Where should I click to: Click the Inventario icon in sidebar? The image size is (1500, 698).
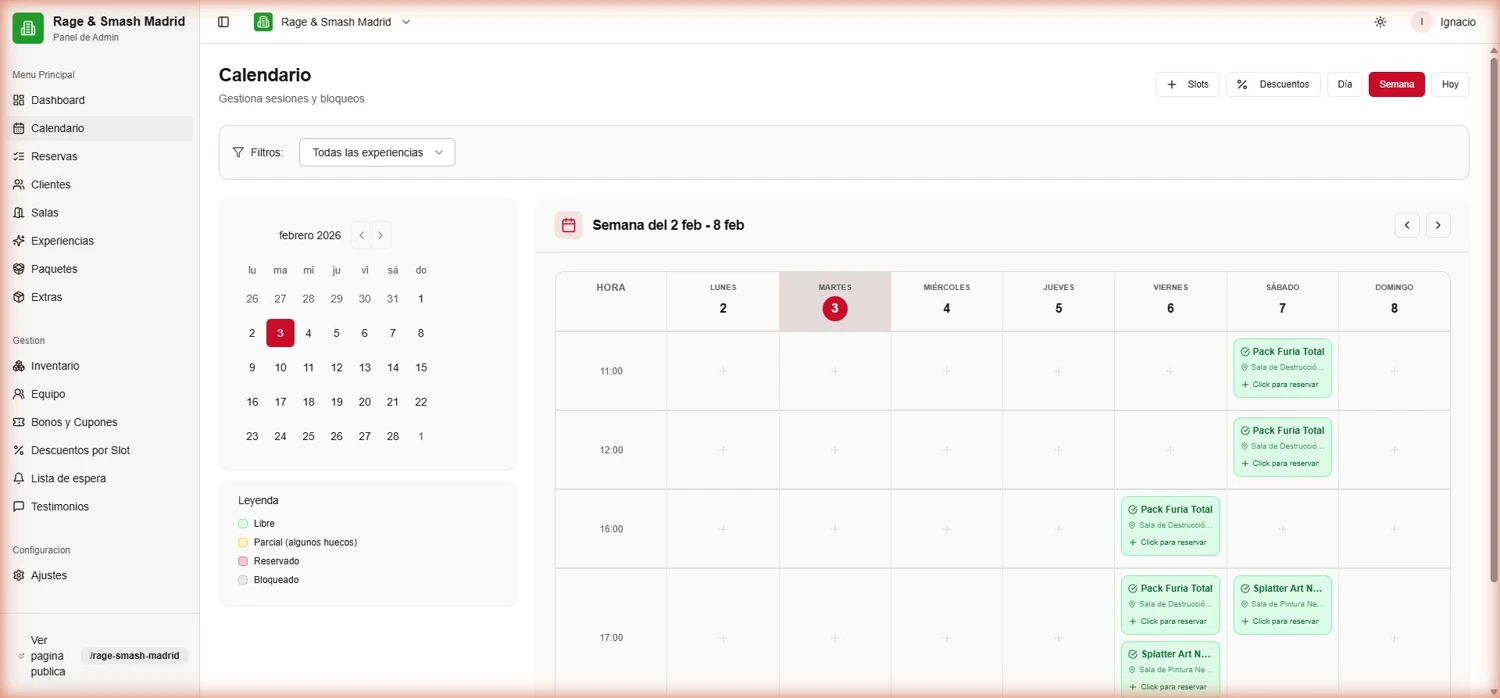pos(19,366)
